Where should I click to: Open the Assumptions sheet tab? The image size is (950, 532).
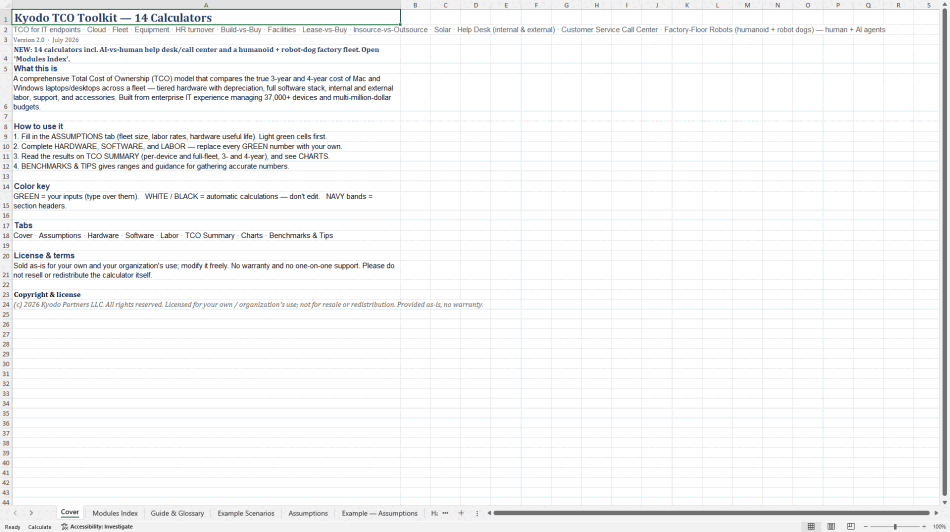[x=308, y=513]
